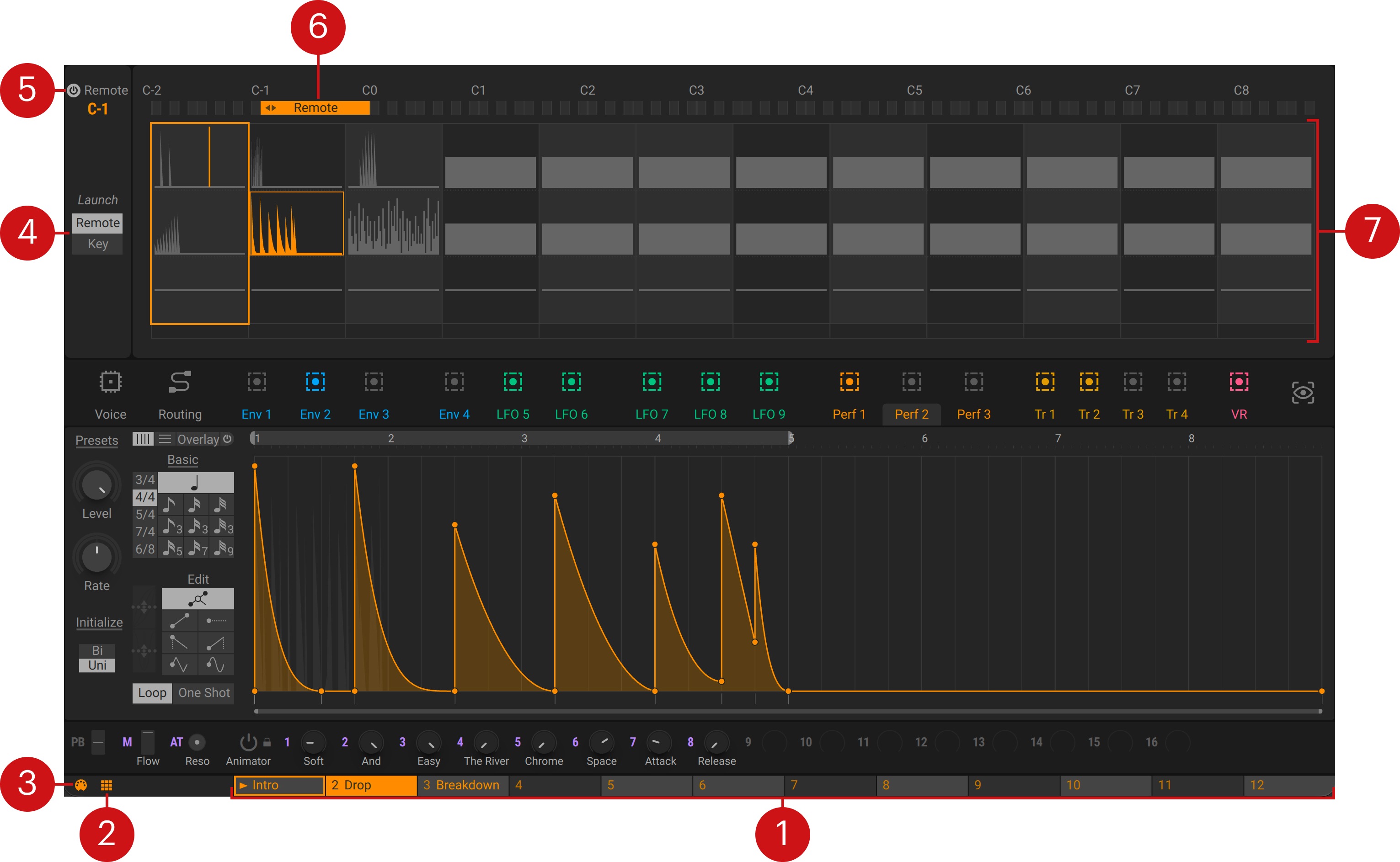Screen dimensions: 1400x862
Task: Switch playback mode to One Shot
Action: tap(203, 693)
